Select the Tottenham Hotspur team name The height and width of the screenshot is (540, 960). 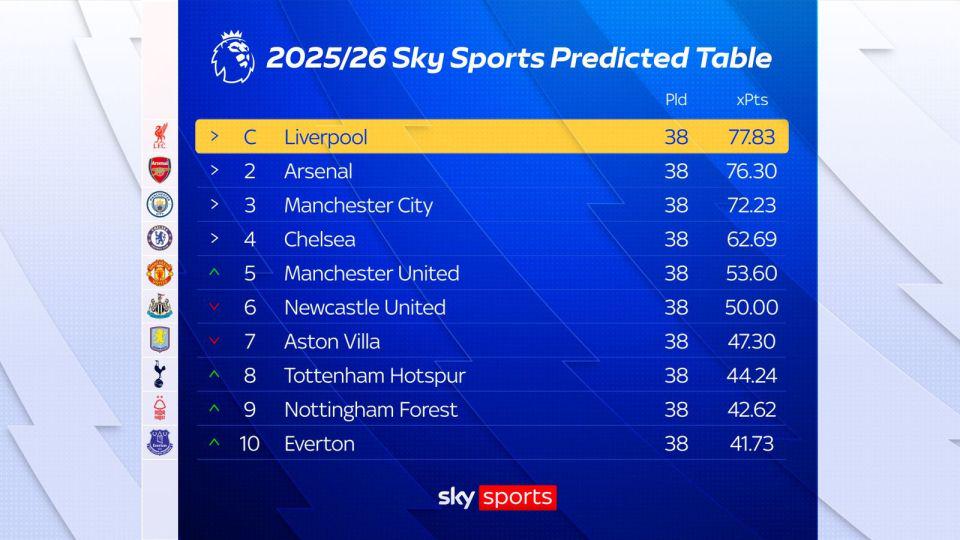pos(374,376)
